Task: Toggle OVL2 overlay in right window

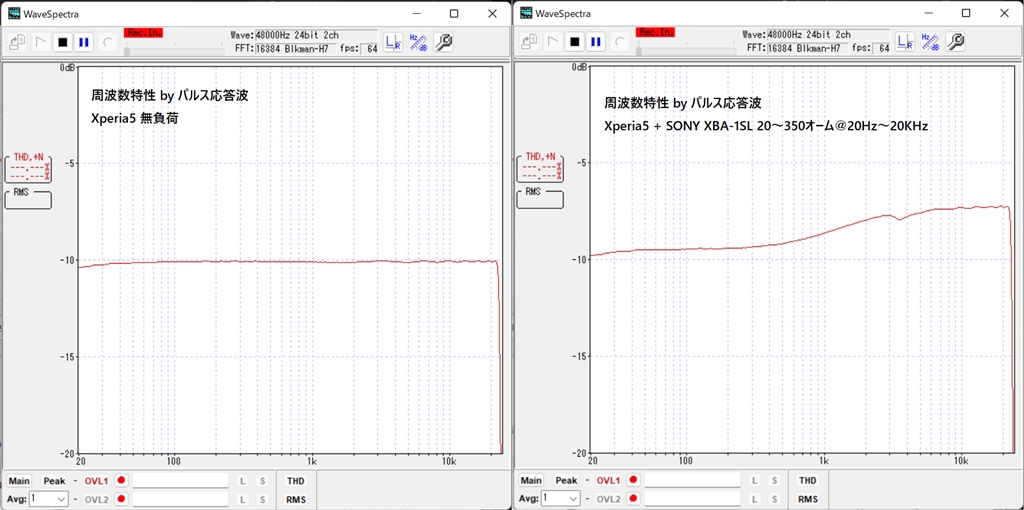Action: pyautogui.click(x=609, y=499)
